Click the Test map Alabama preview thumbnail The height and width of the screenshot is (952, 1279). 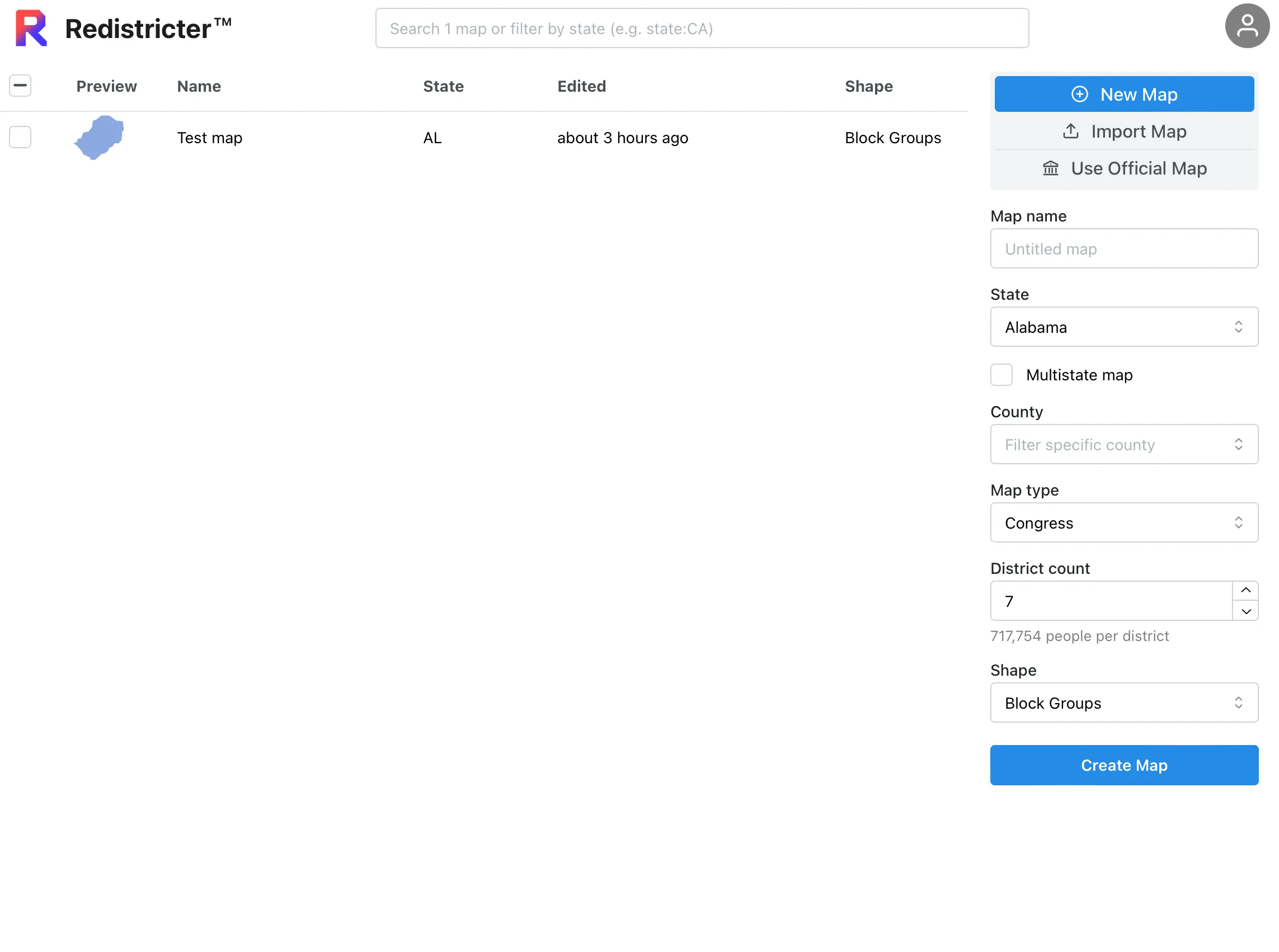pos(99,138)
